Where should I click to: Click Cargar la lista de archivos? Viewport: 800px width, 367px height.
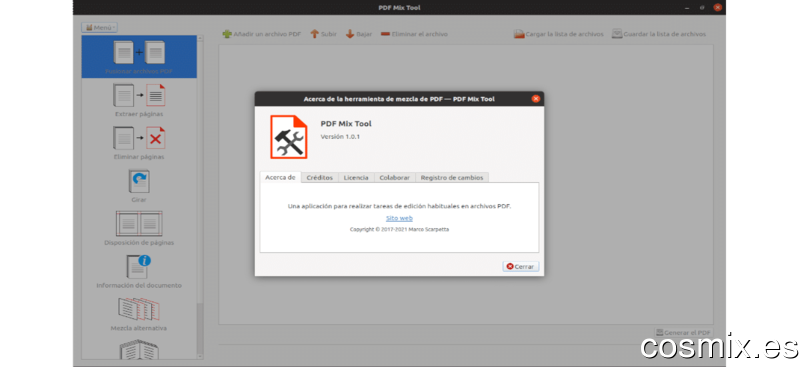pyautogui.click(x=559, y=34)
